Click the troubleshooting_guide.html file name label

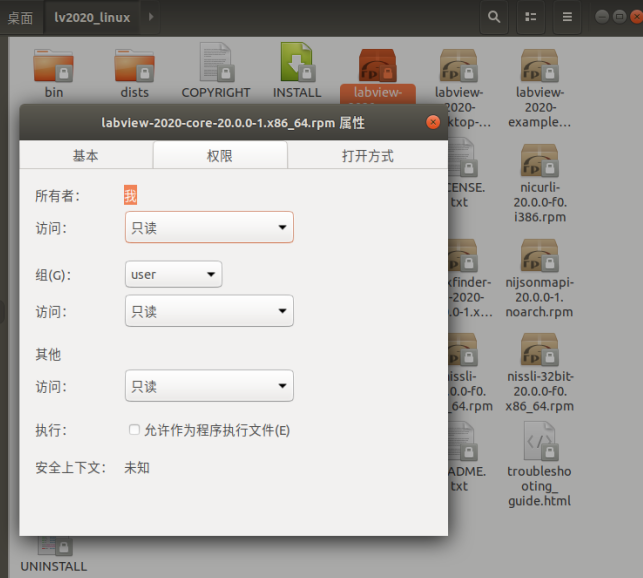pos(540,486)
